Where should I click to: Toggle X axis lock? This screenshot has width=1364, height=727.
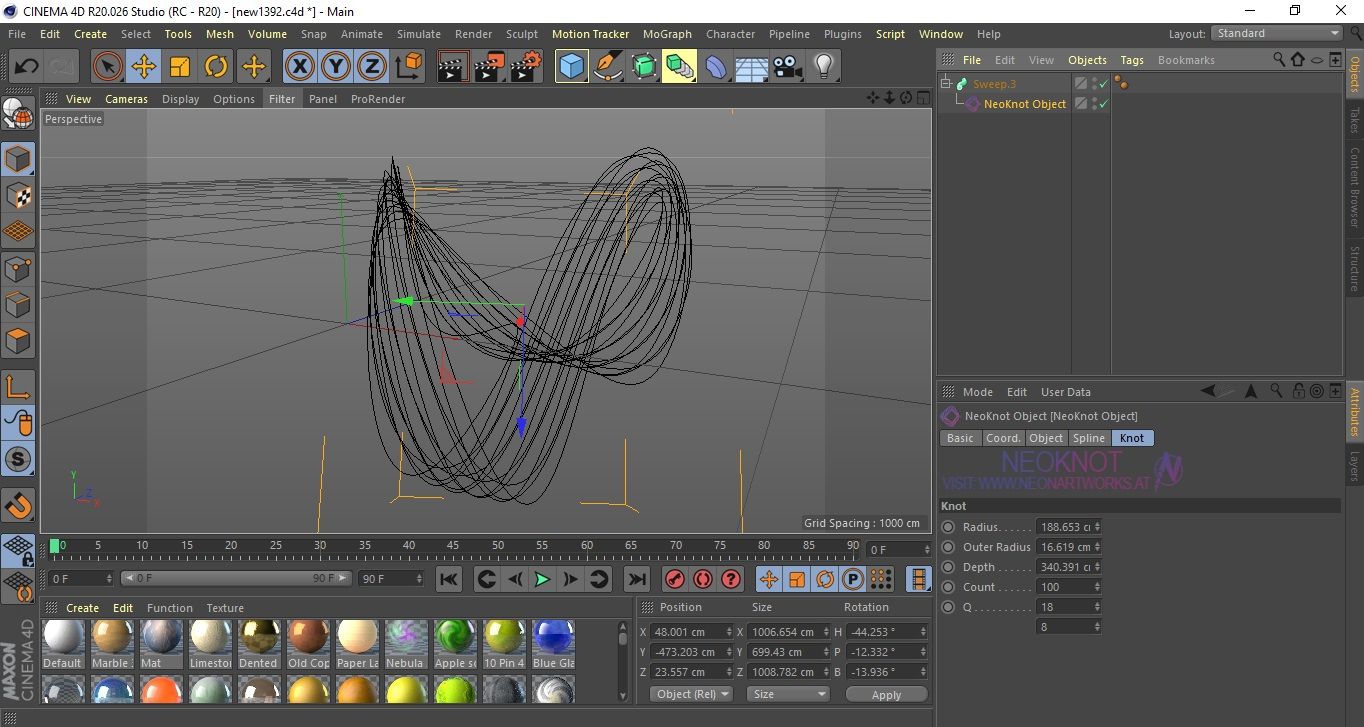click(299, 67)
